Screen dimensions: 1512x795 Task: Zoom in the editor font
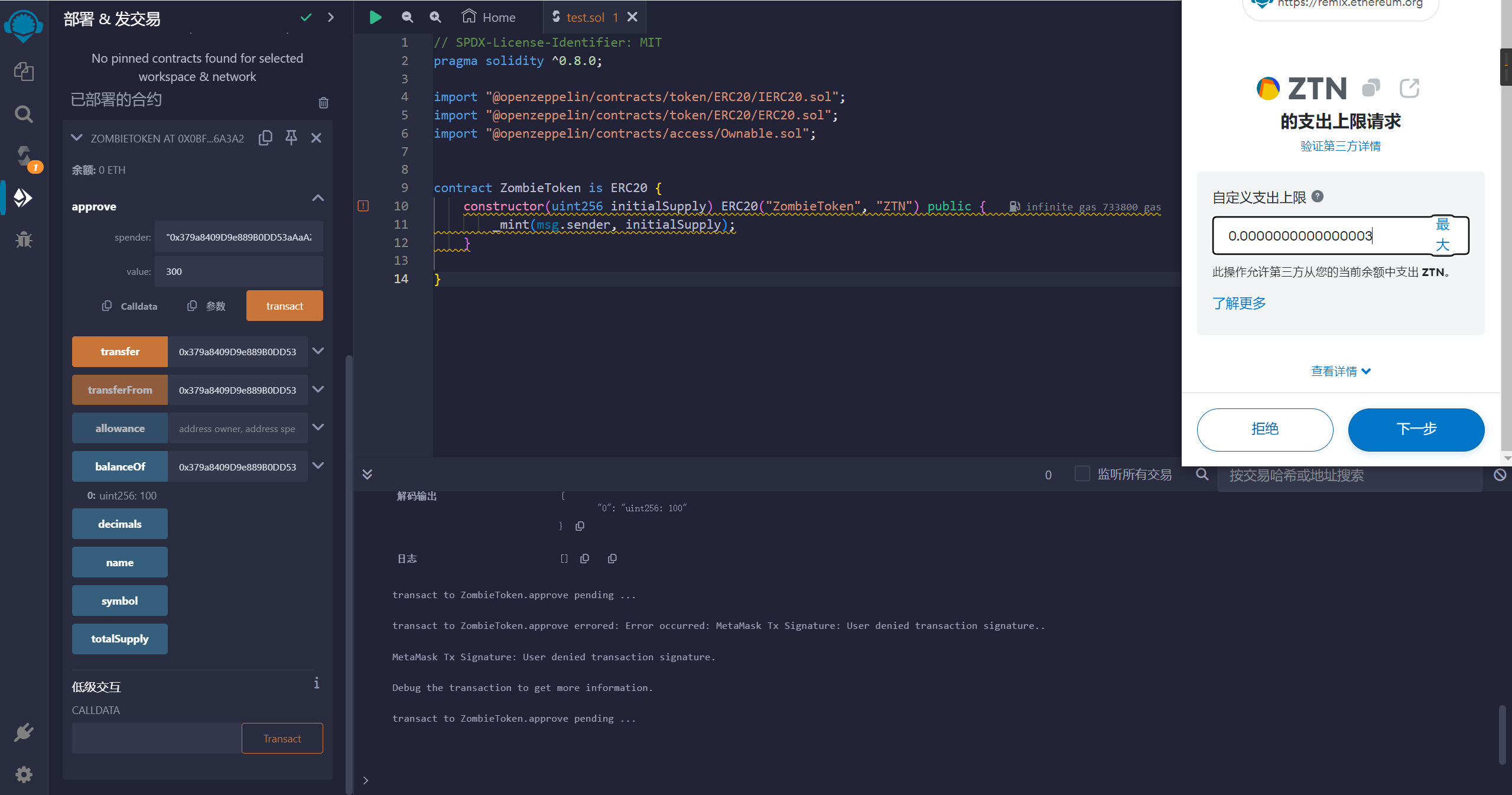pos(435,17)
